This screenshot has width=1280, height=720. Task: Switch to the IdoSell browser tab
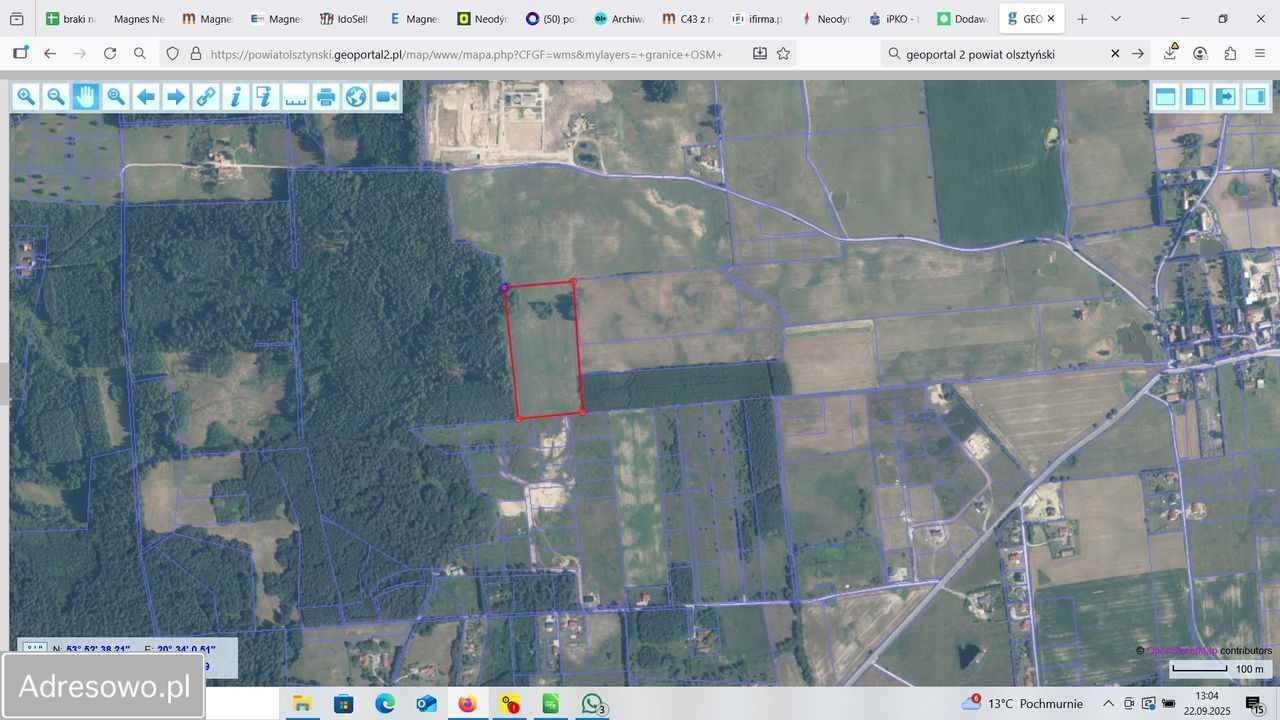pyautogui.click(x=343, y=19)
